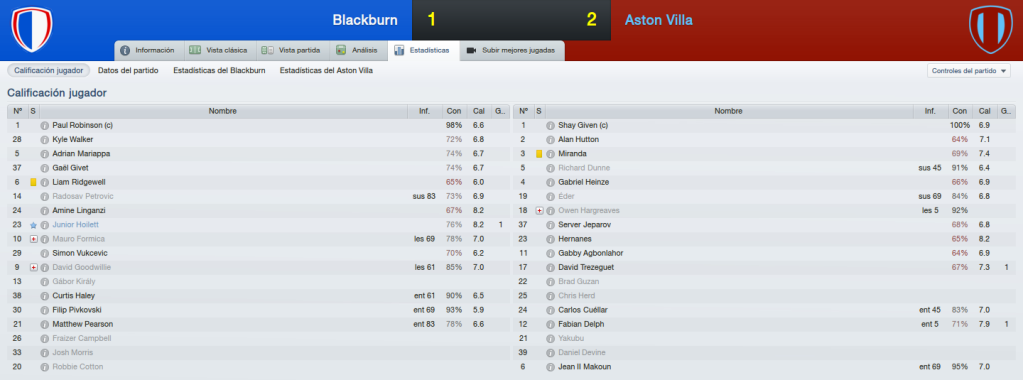1023x380 pixels.
Task: Open Junior Hoilett player link
Action: pos(76,225)
